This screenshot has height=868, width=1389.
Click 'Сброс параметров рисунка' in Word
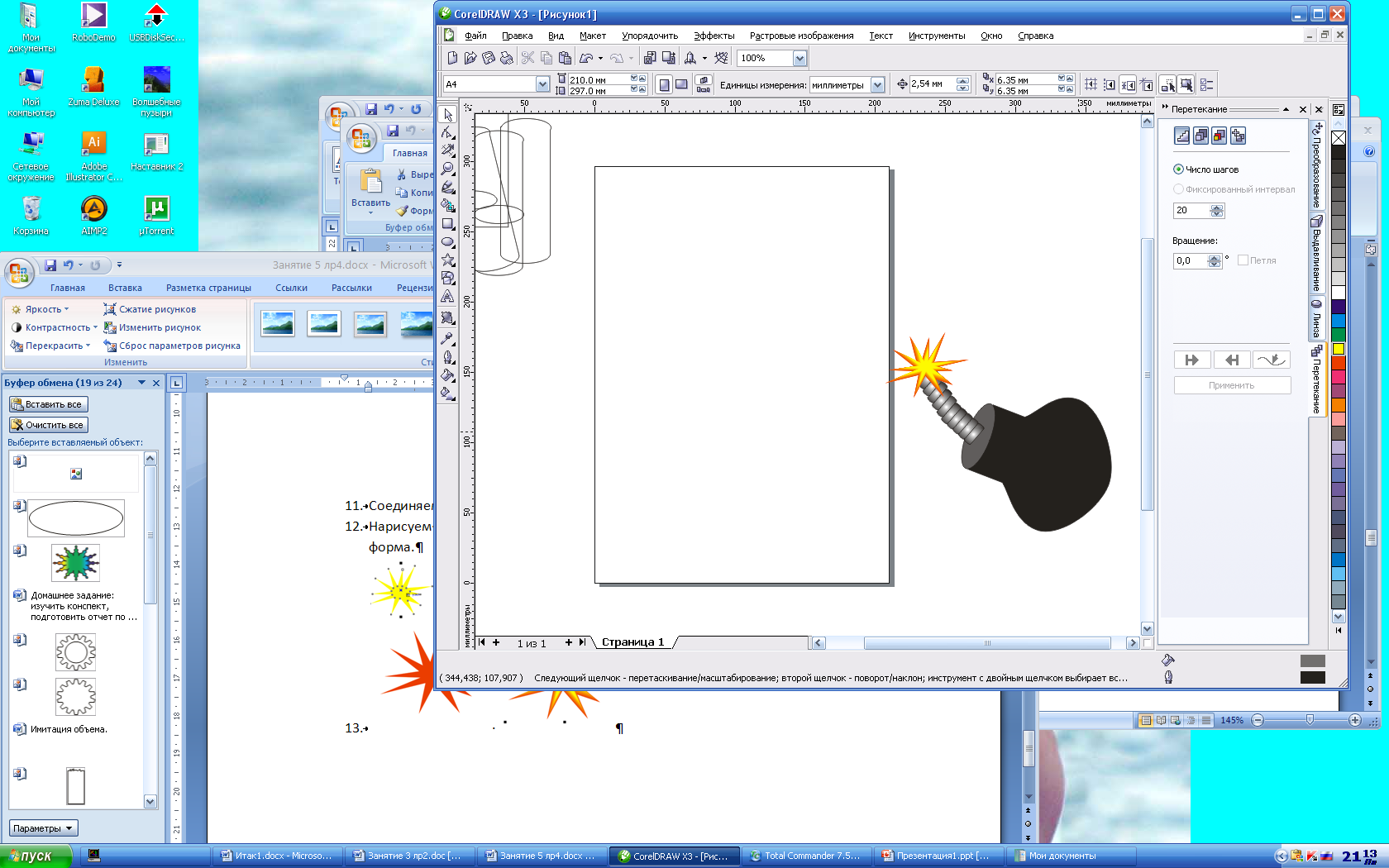point(172,346)
